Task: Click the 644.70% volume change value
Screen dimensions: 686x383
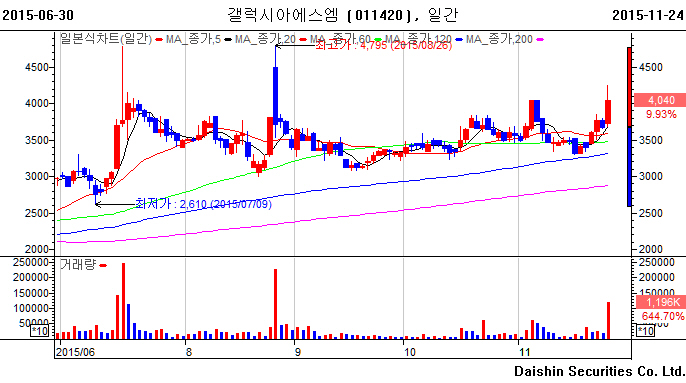Action: click(663, 316)
